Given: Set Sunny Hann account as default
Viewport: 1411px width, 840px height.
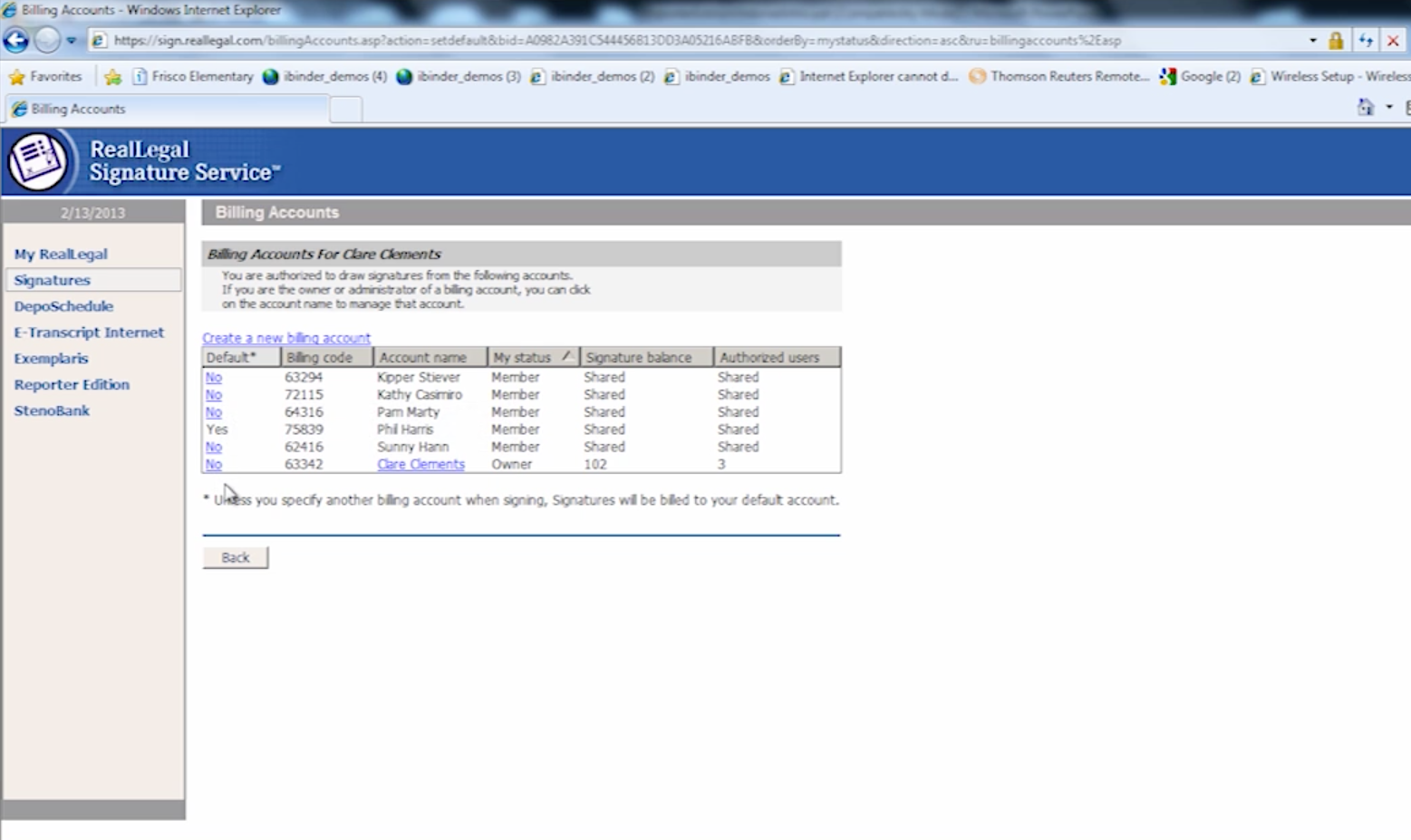Looking at the screenshot, I should [213, 447].
